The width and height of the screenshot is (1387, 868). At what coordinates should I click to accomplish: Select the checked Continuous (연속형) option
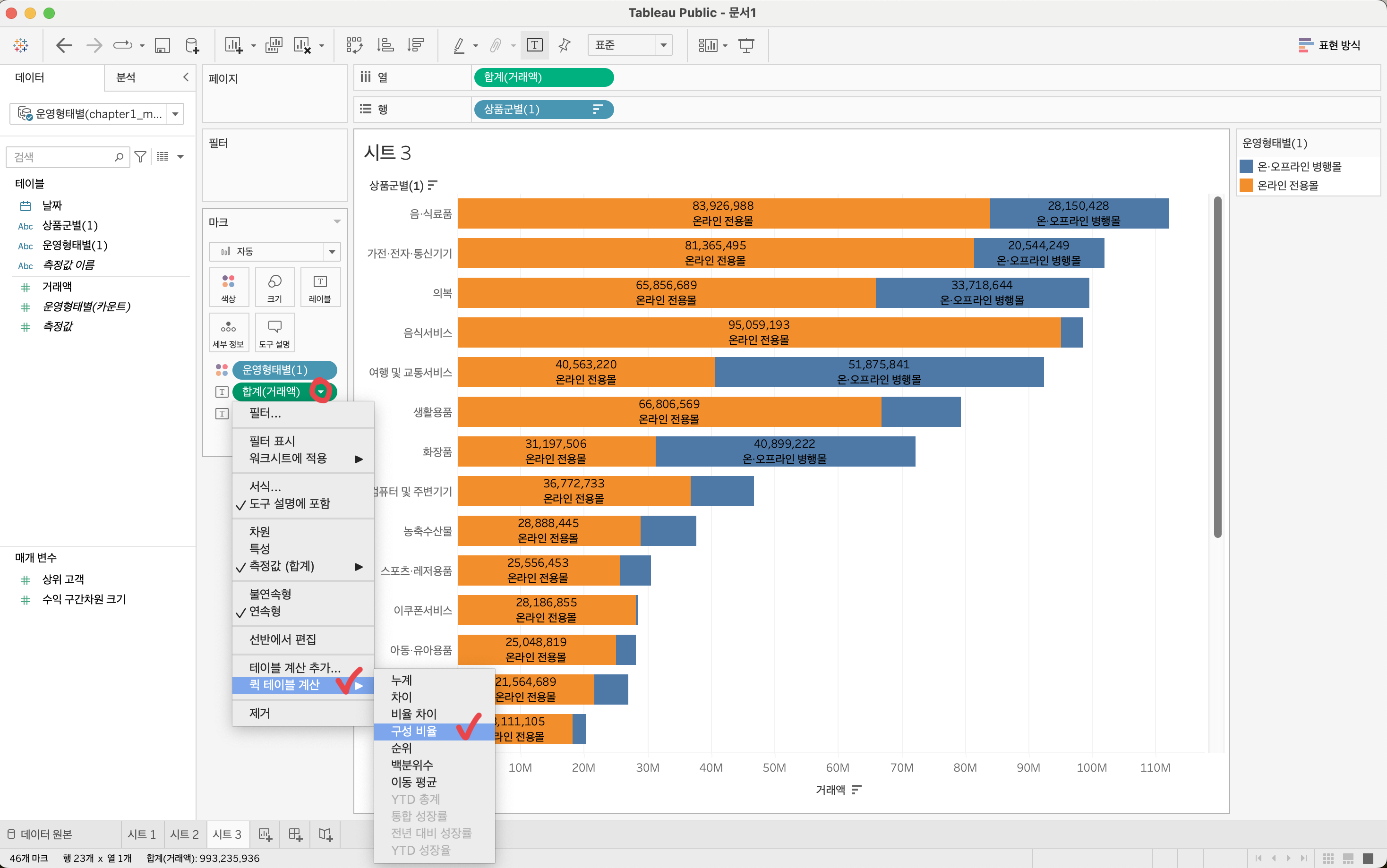coord(265,611)
